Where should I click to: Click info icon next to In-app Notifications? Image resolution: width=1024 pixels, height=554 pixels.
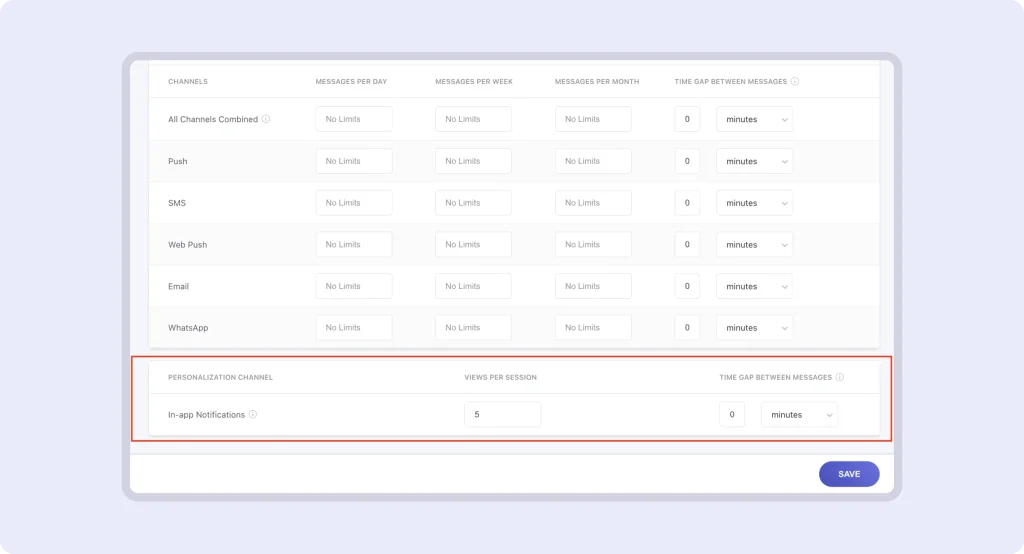(253, 414)
